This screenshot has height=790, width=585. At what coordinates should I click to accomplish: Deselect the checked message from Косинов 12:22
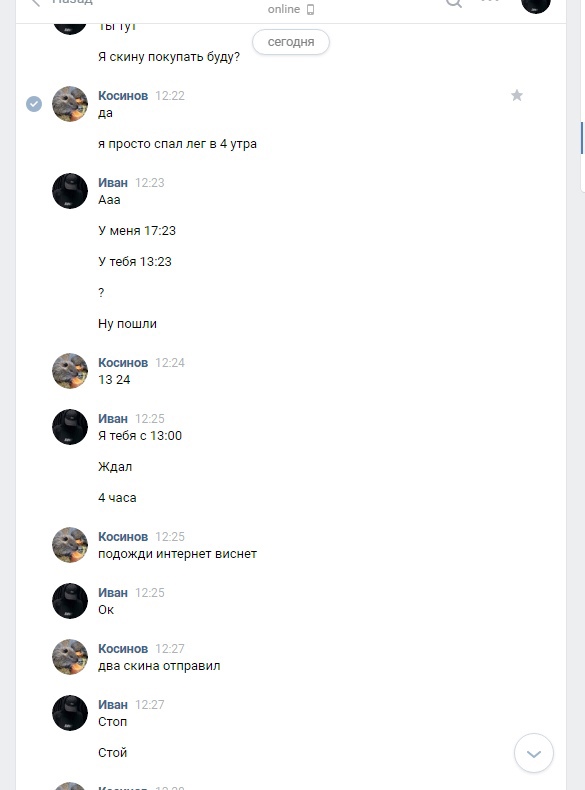pos(34,104)
